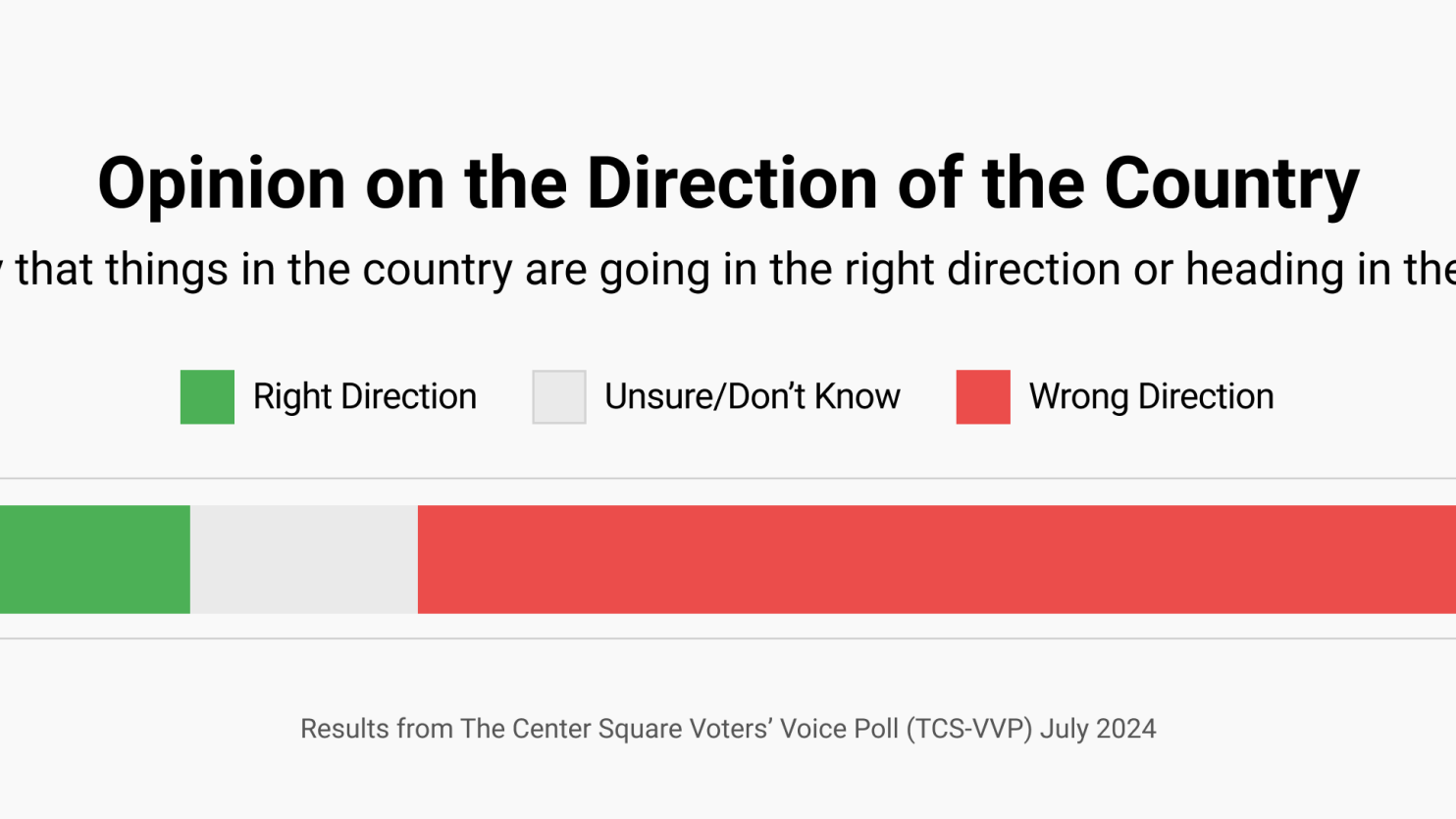
Task: Select the "Unsure/Don't Know" legend label
Action: tap(752, 397)
